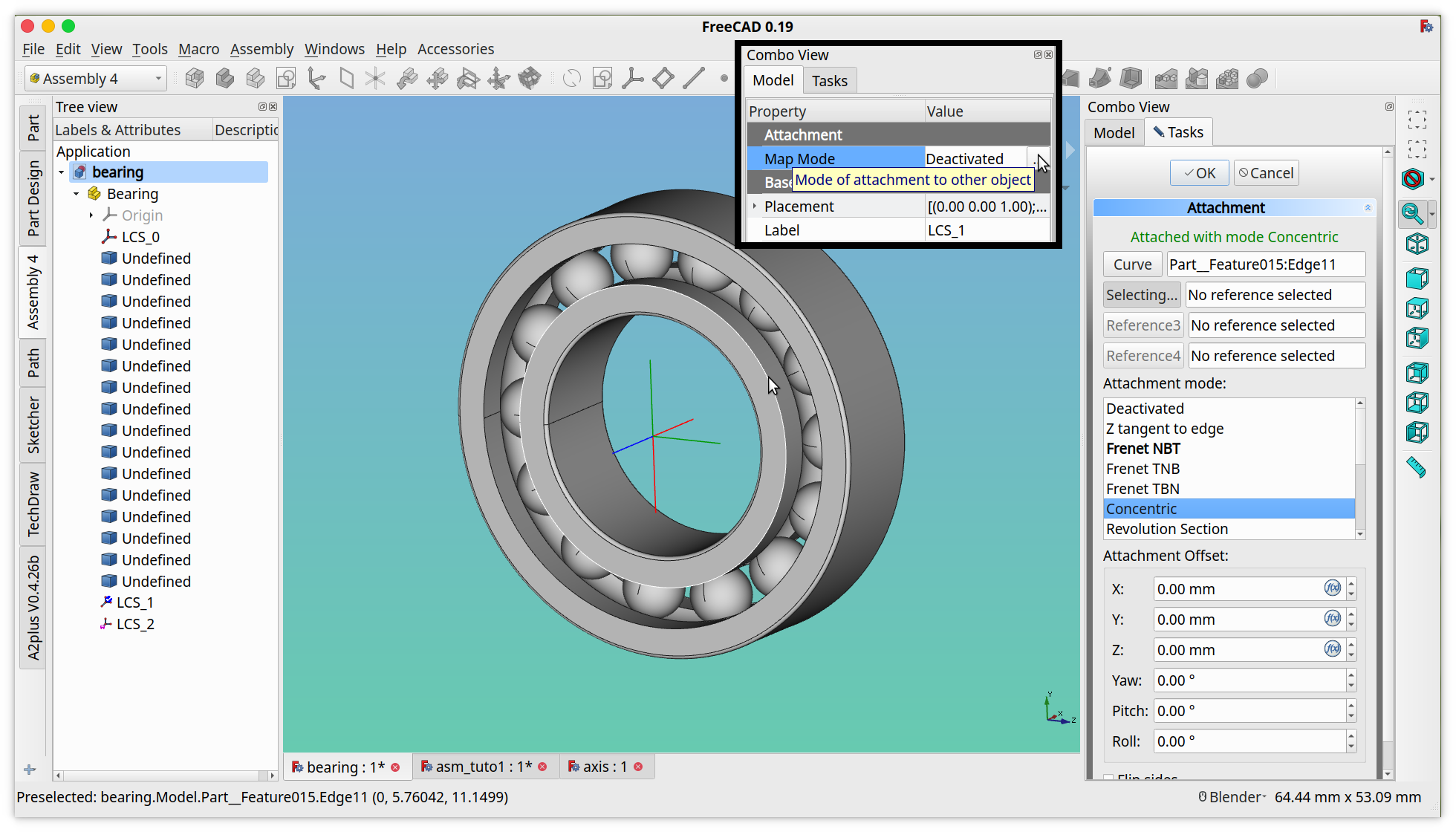Click the first 3D model icon in toolbar
Image resolution: width=1456 pixels, height=832 pixels.
coord(195,78)
